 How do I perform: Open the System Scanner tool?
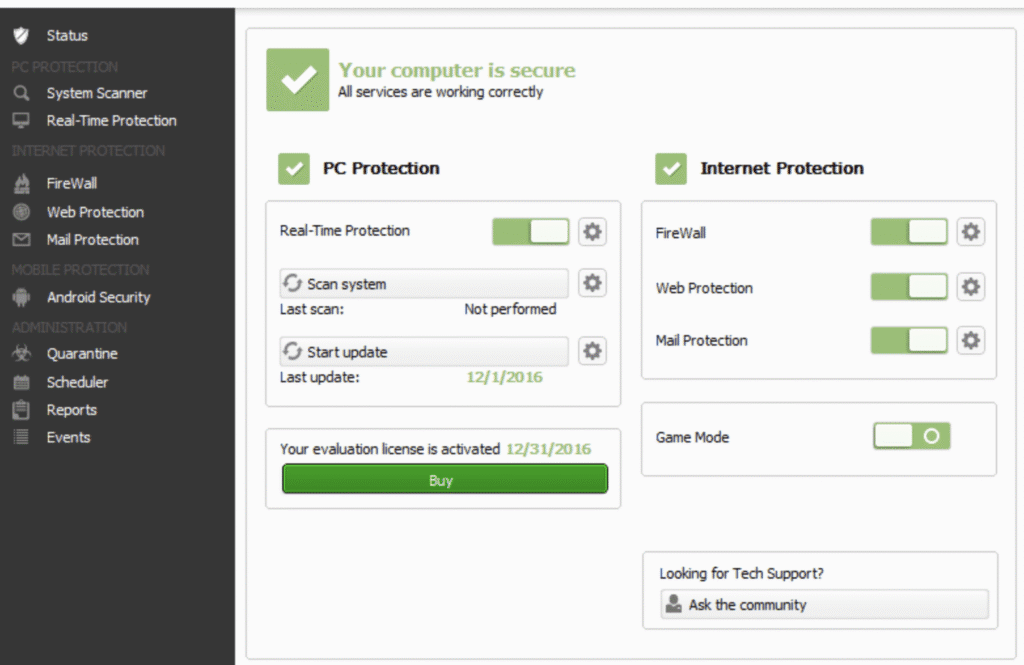click(x=95, y=92)
